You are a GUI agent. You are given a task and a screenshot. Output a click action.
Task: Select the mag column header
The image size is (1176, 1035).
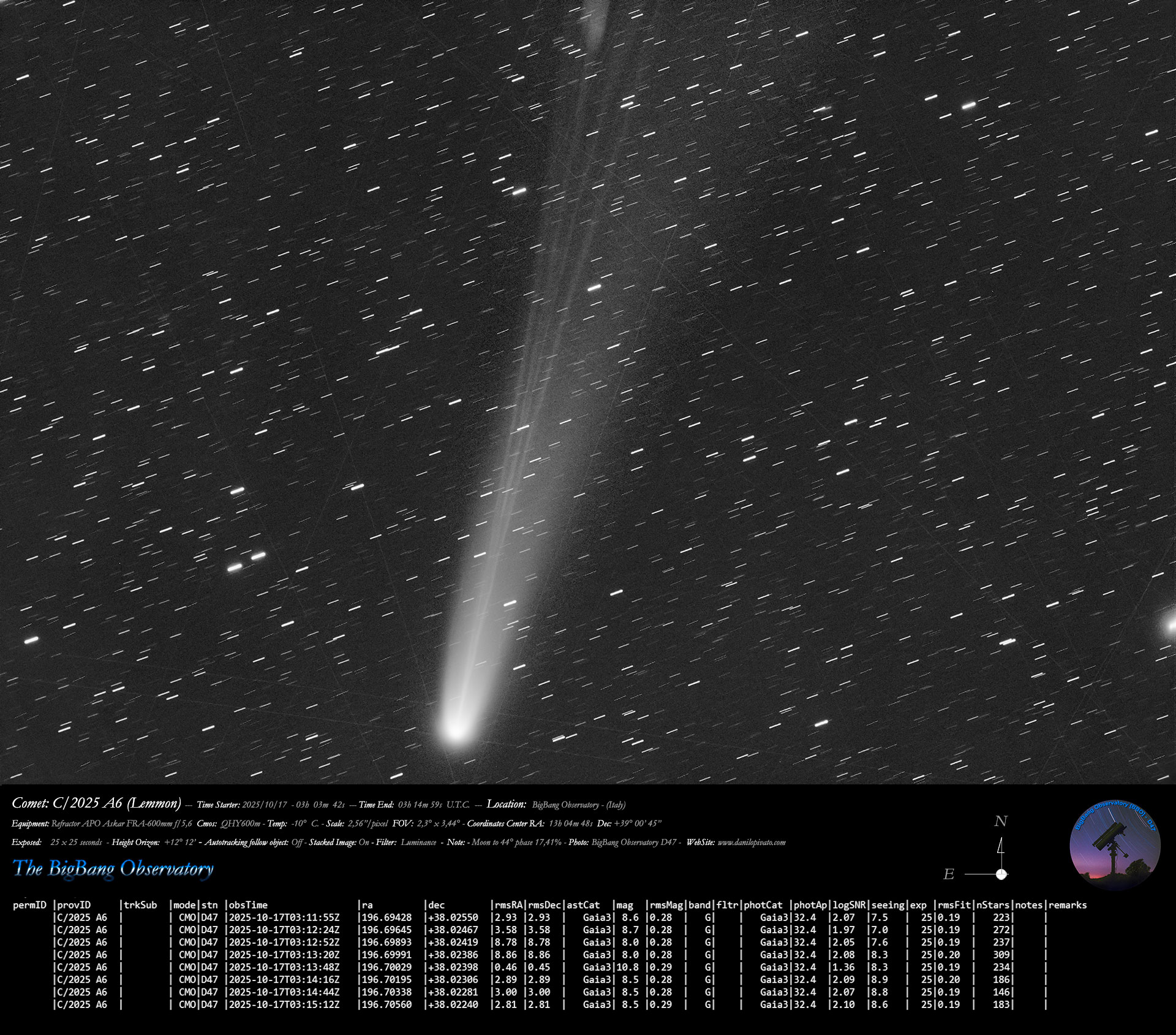(x=624, y=905)
